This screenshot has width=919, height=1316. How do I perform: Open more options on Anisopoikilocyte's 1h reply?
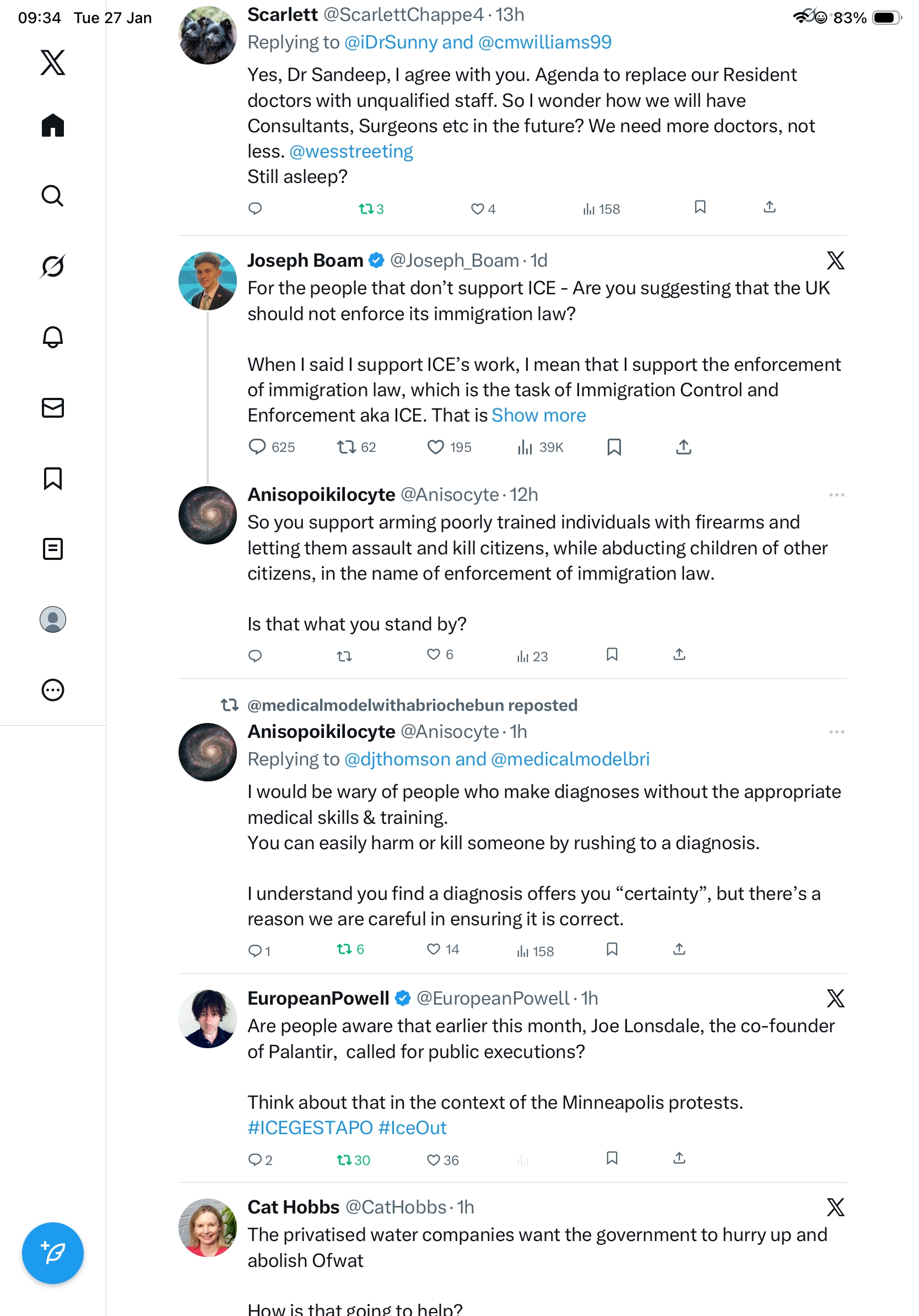(x=836, y=732)
